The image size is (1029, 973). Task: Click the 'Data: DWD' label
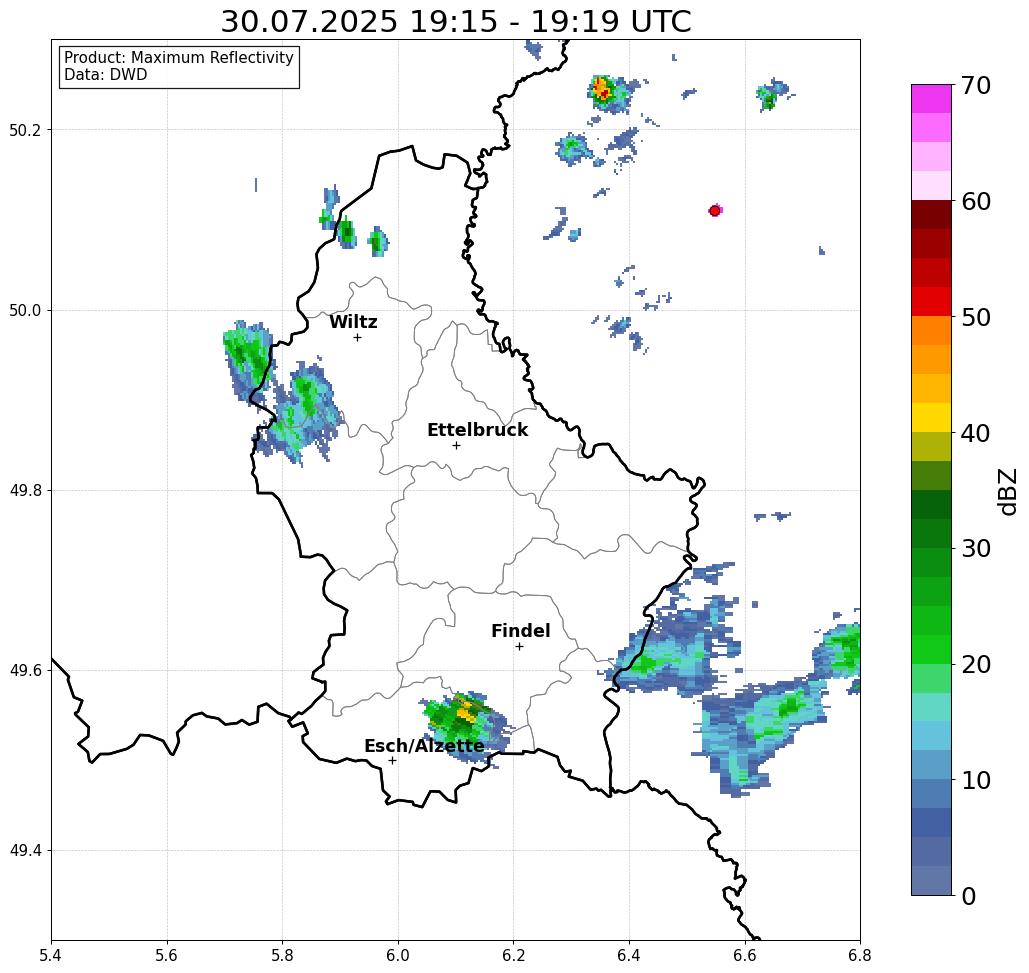pos(106,75)
